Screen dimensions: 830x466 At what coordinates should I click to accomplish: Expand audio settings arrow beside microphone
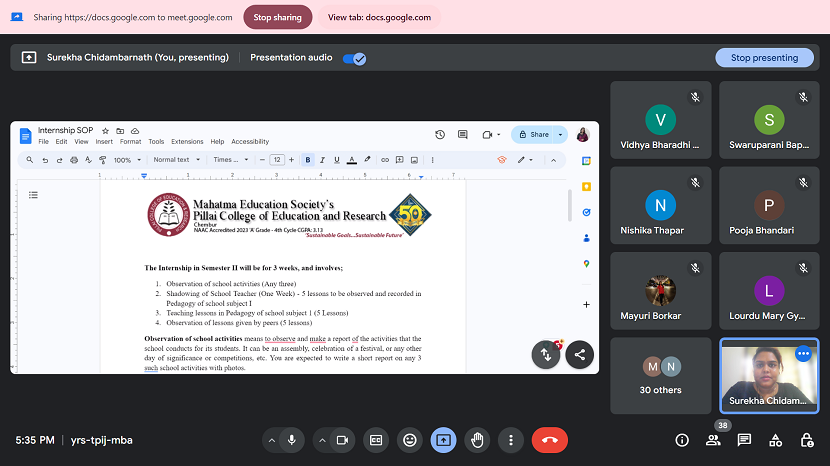coord(271,439)
